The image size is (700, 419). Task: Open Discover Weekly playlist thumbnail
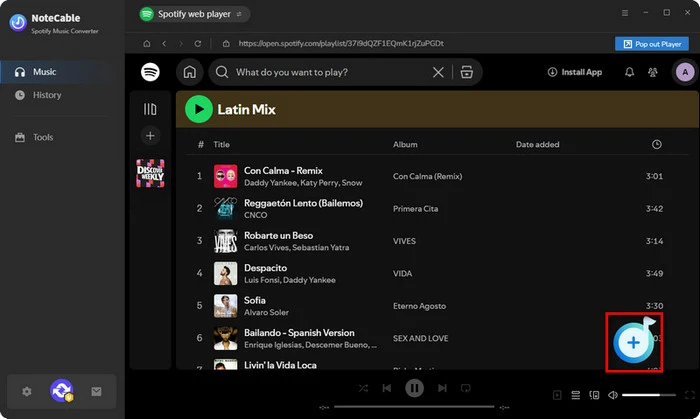150,173
